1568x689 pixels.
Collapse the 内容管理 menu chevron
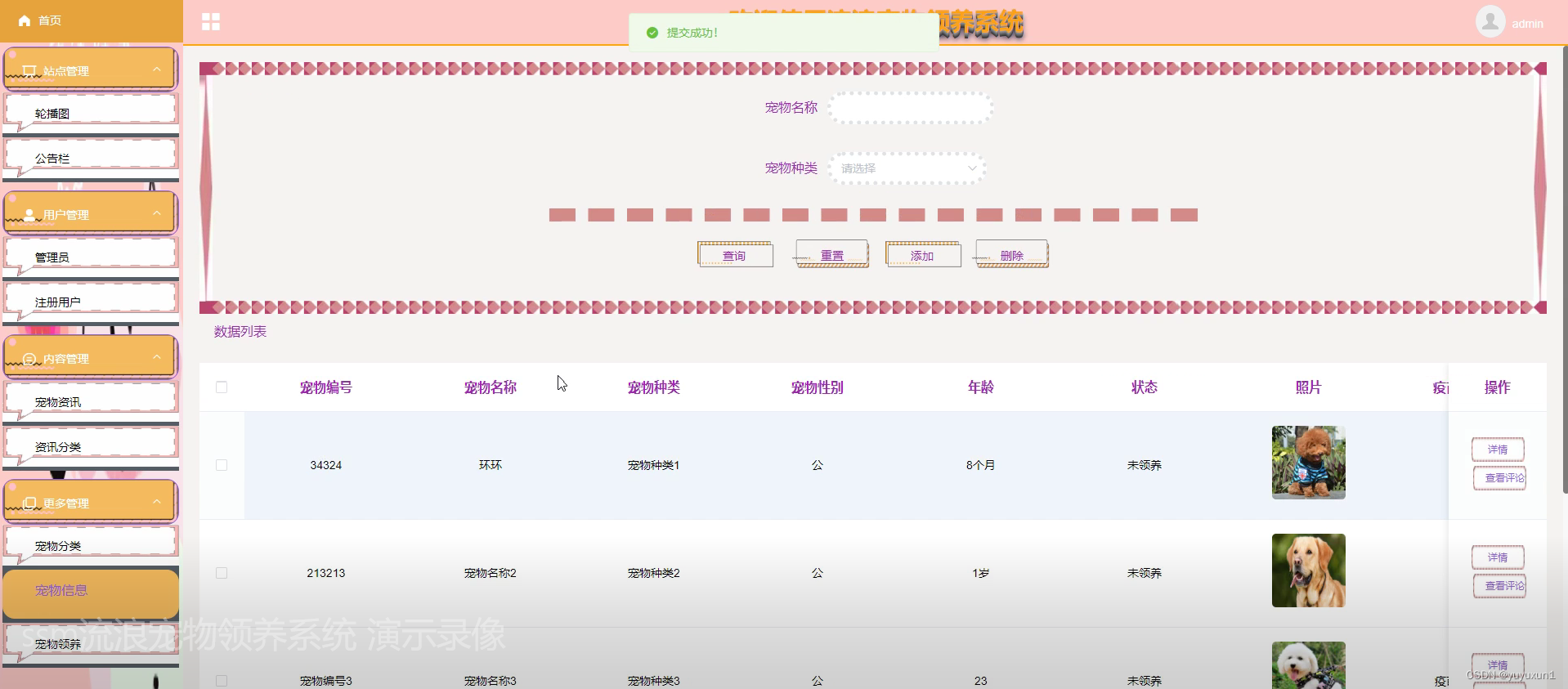tap(157, 357)
